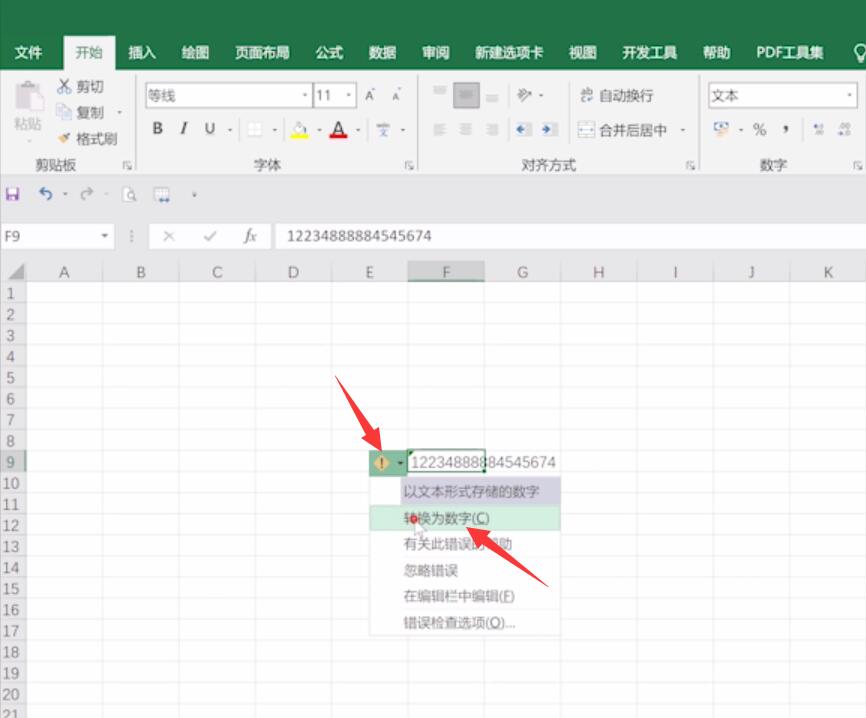Save the workbook from quick access toolbar

(12, 194)
